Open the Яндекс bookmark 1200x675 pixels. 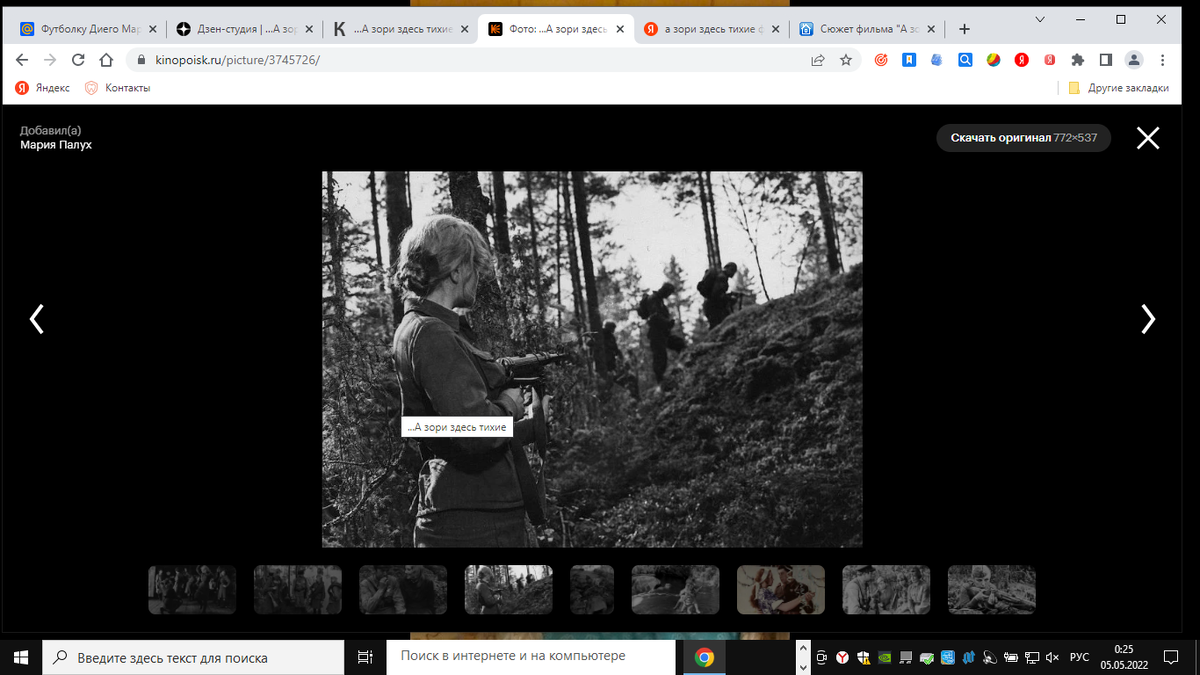(x=43, y=88)
